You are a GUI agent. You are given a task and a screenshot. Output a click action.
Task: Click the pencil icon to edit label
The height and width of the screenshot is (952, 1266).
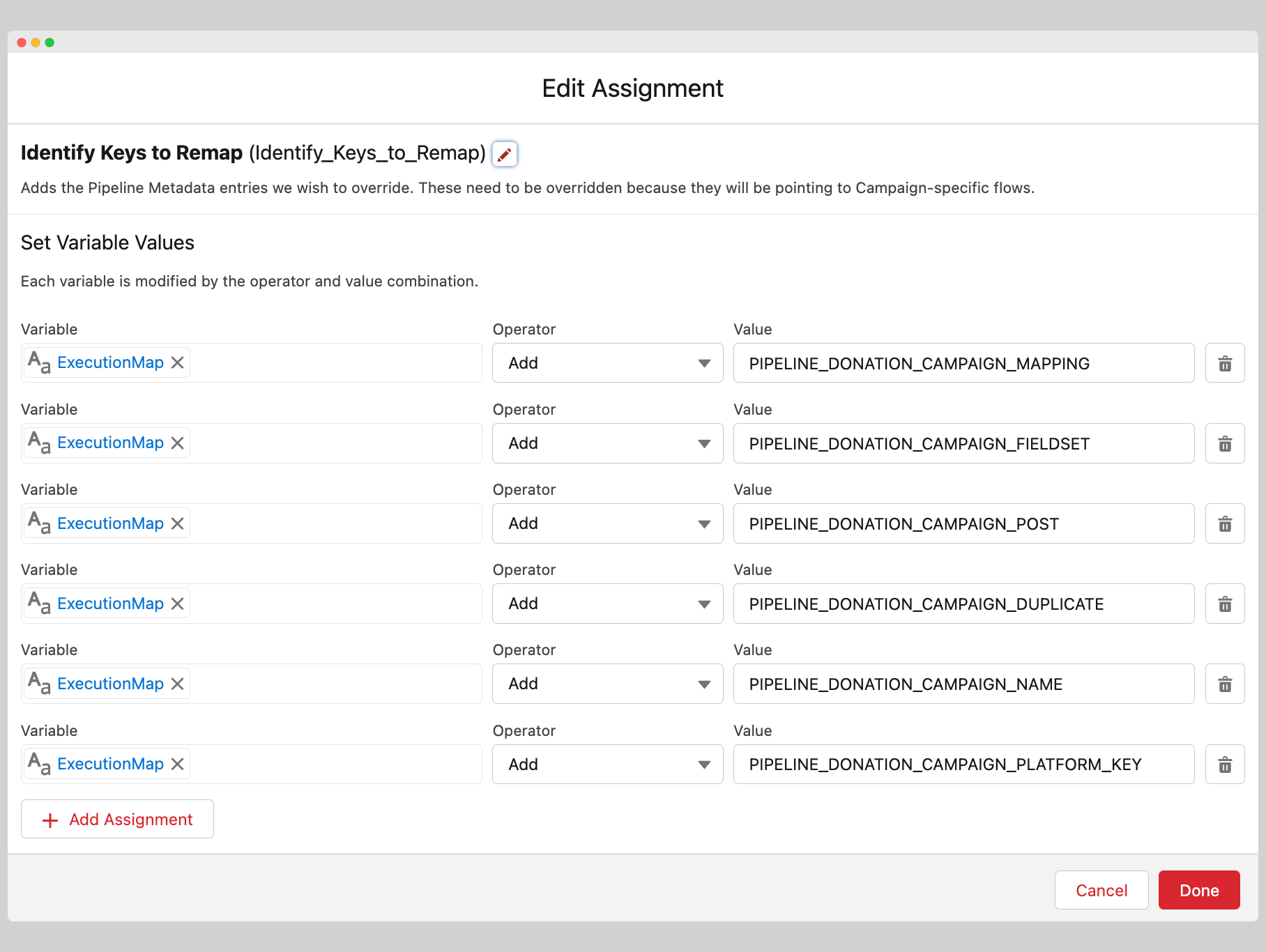[504, 154]
